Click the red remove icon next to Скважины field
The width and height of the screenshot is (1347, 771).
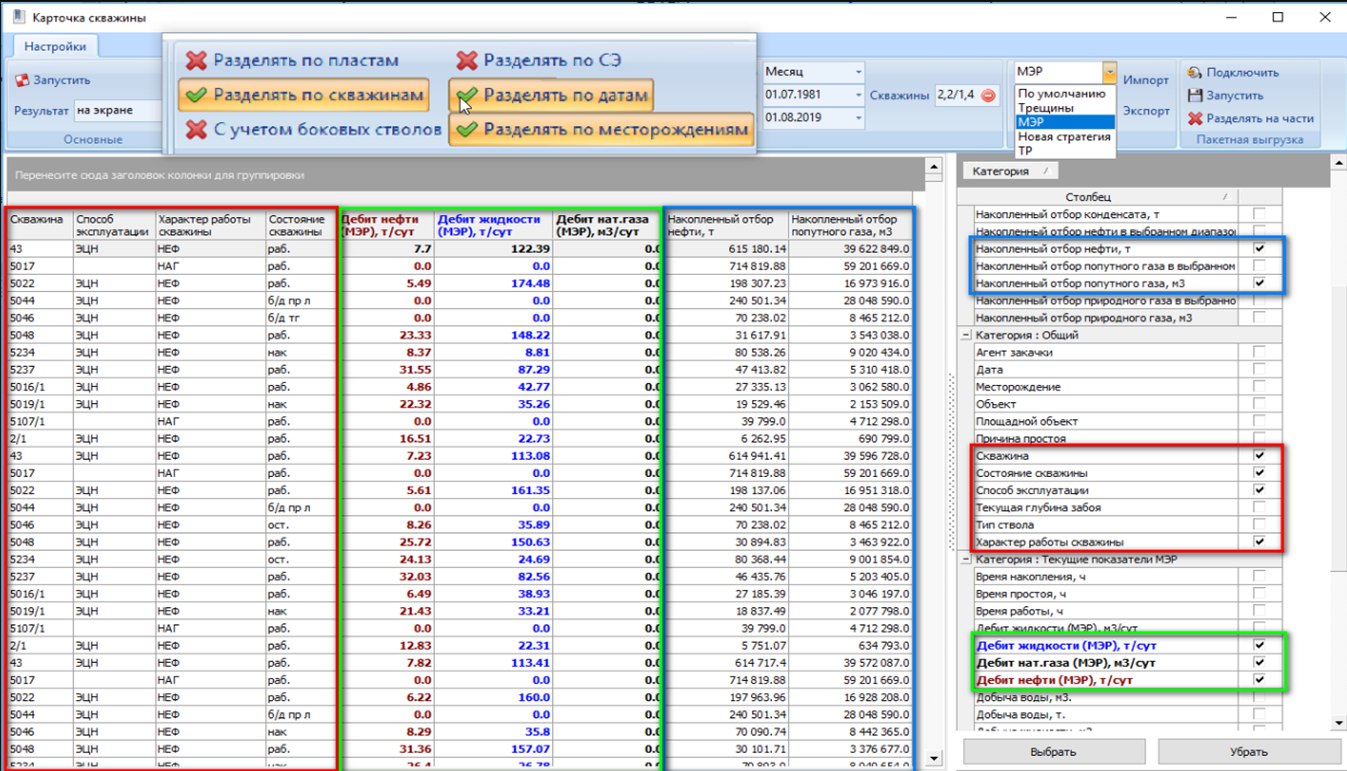[988, 95]
